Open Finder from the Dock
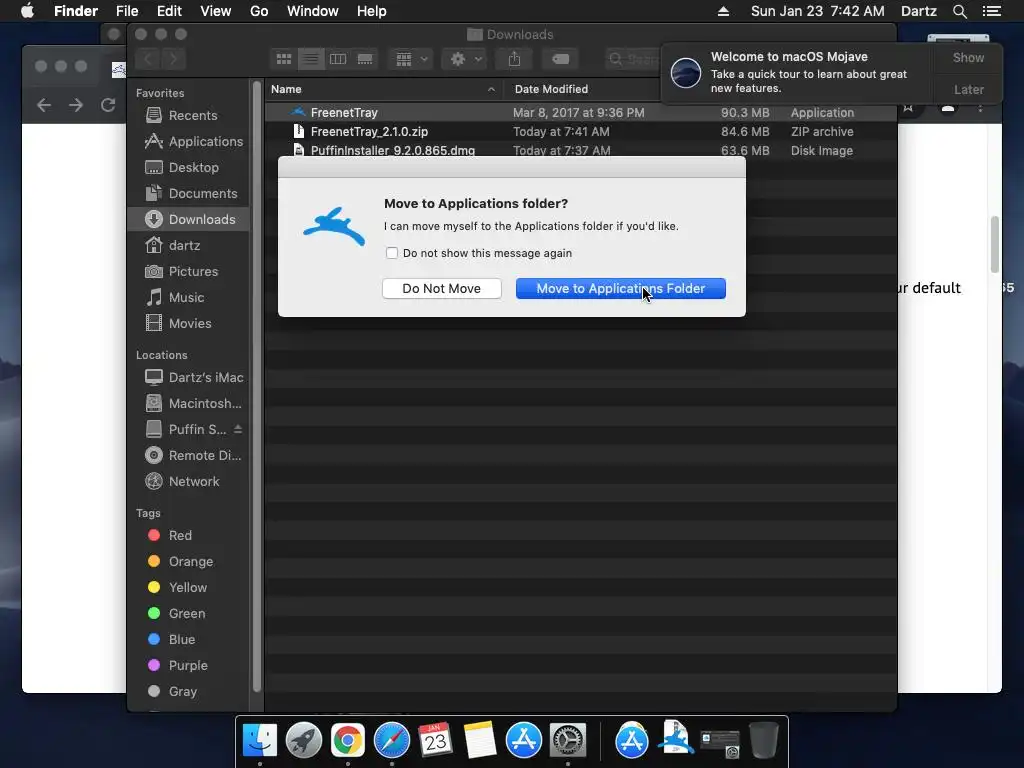Screen dimensions: 1024x768 click(x=260, y=741)
